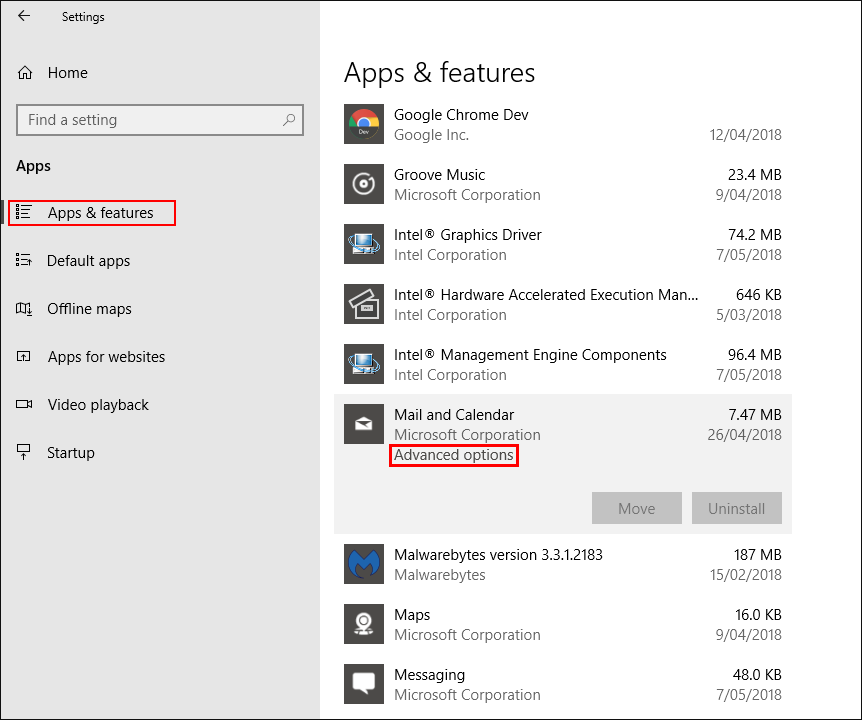862x720 pixels.
Task: Click the Offline maps icon
Action: tap(24, 308)
